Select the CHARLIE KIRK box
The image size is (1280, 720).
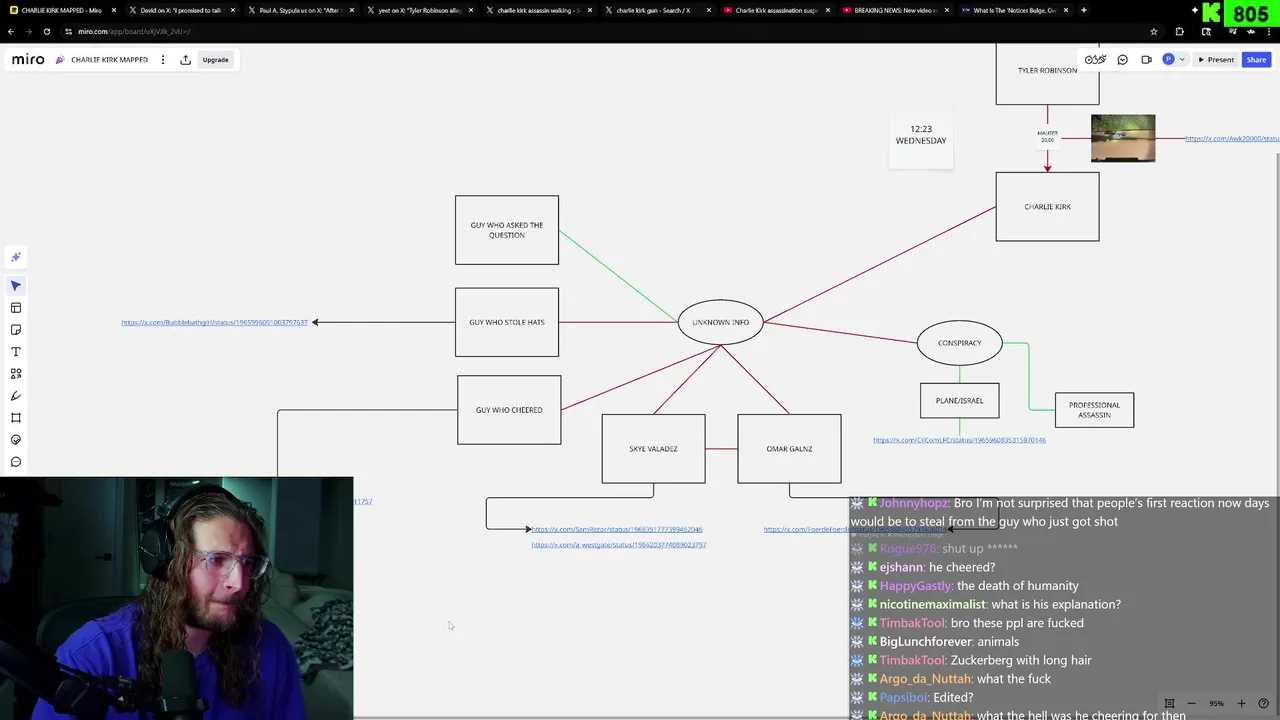coord(1047,207)
